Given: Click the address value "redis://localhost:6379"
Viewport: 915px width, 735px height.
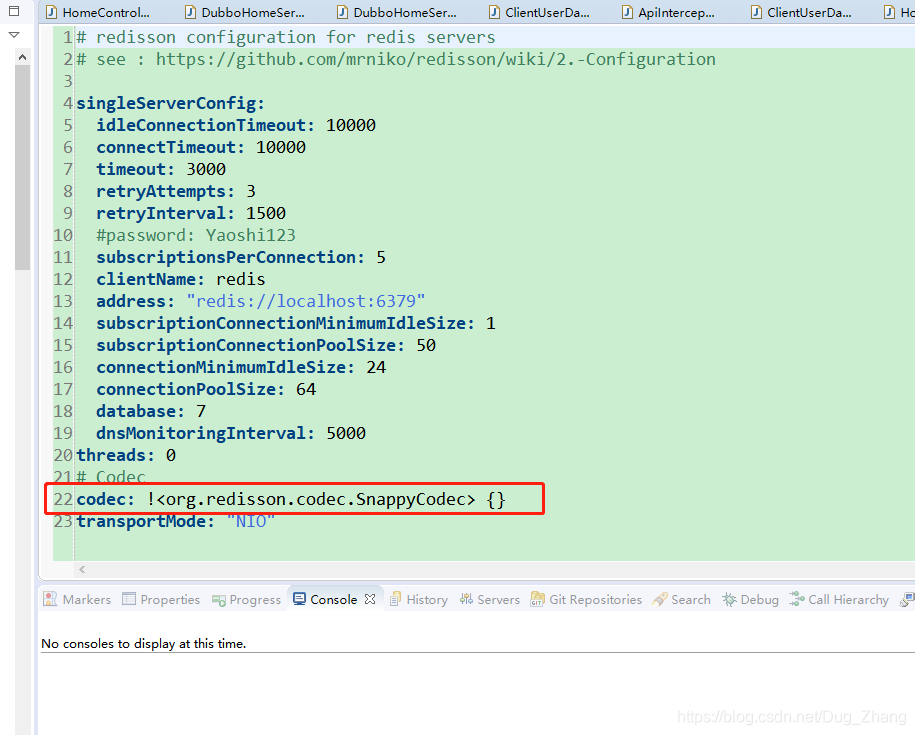Looking at the screenshot, I should [306, 302].
